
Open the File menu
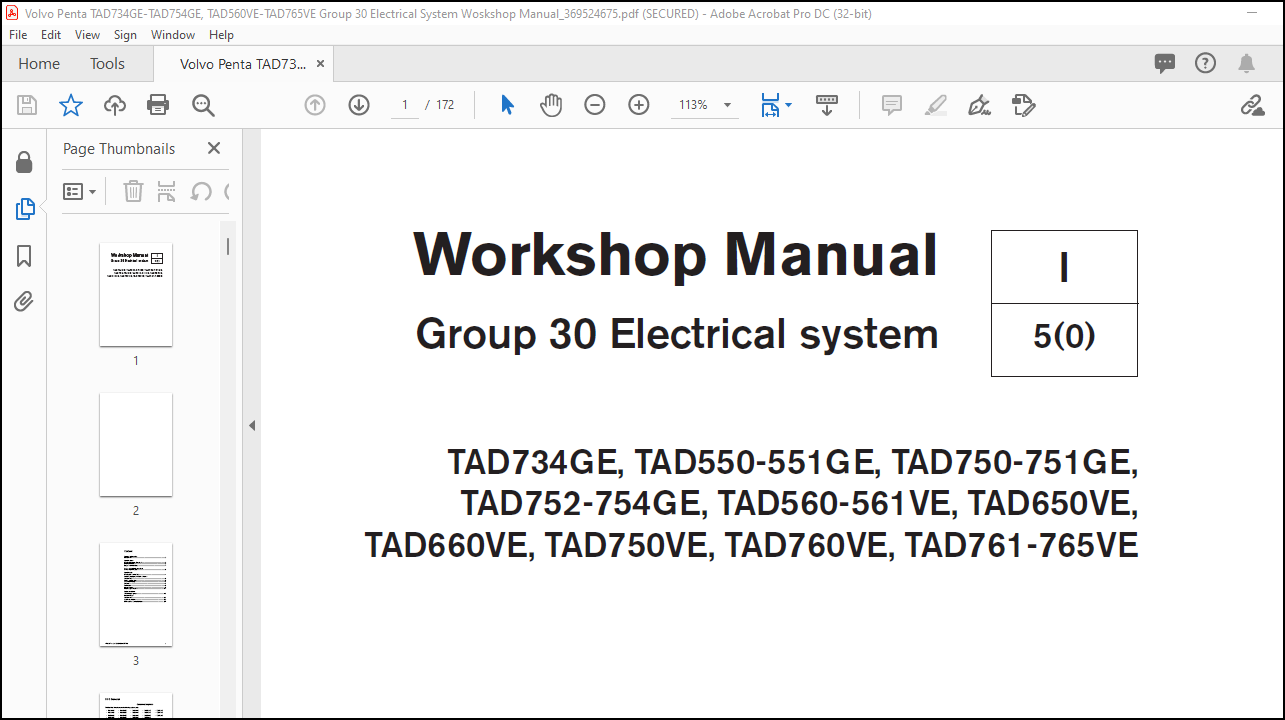19,34
